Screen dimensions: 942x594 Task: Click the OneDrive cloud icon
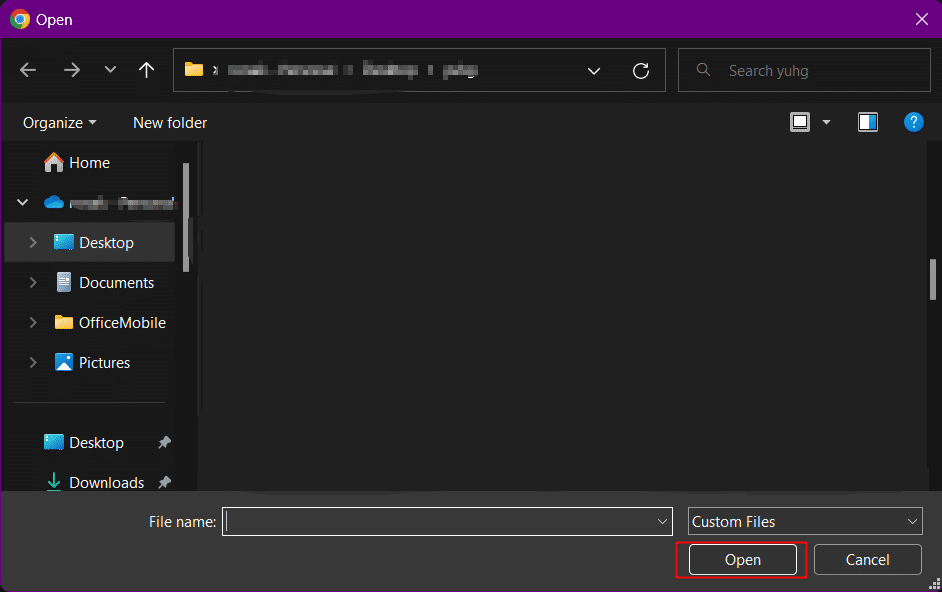pyautogui.click(x=54, y=202)
